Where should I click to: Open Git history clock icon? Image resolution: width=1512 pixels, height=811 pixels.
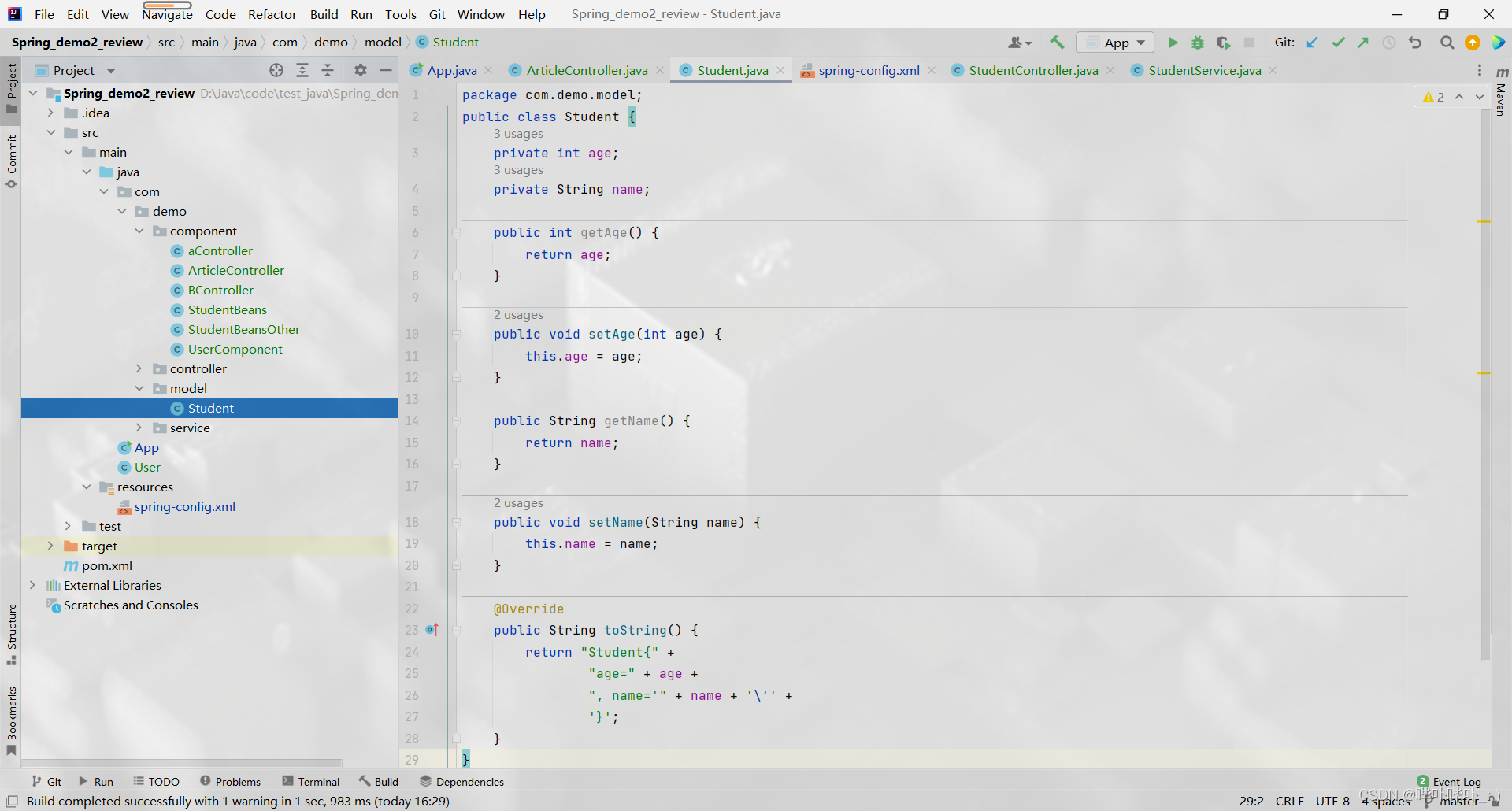pos(1389,43)
